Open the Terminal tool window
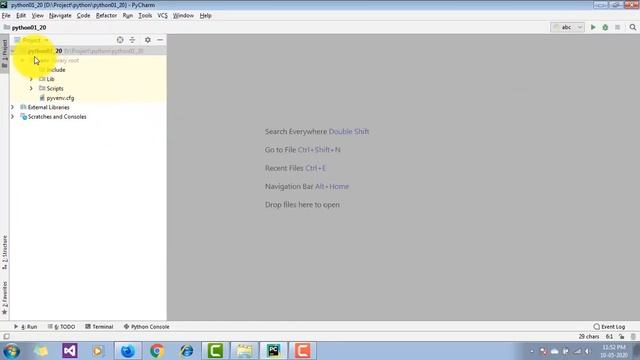 99,327
